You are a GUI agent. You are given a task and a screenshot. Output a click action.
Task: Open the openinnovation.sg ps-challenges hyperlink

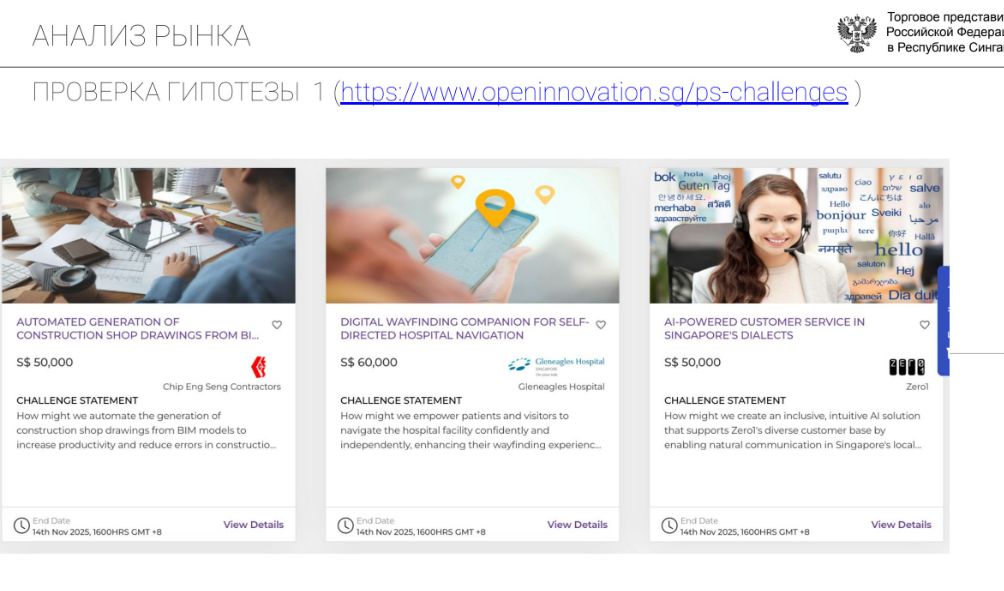(594, 92)
